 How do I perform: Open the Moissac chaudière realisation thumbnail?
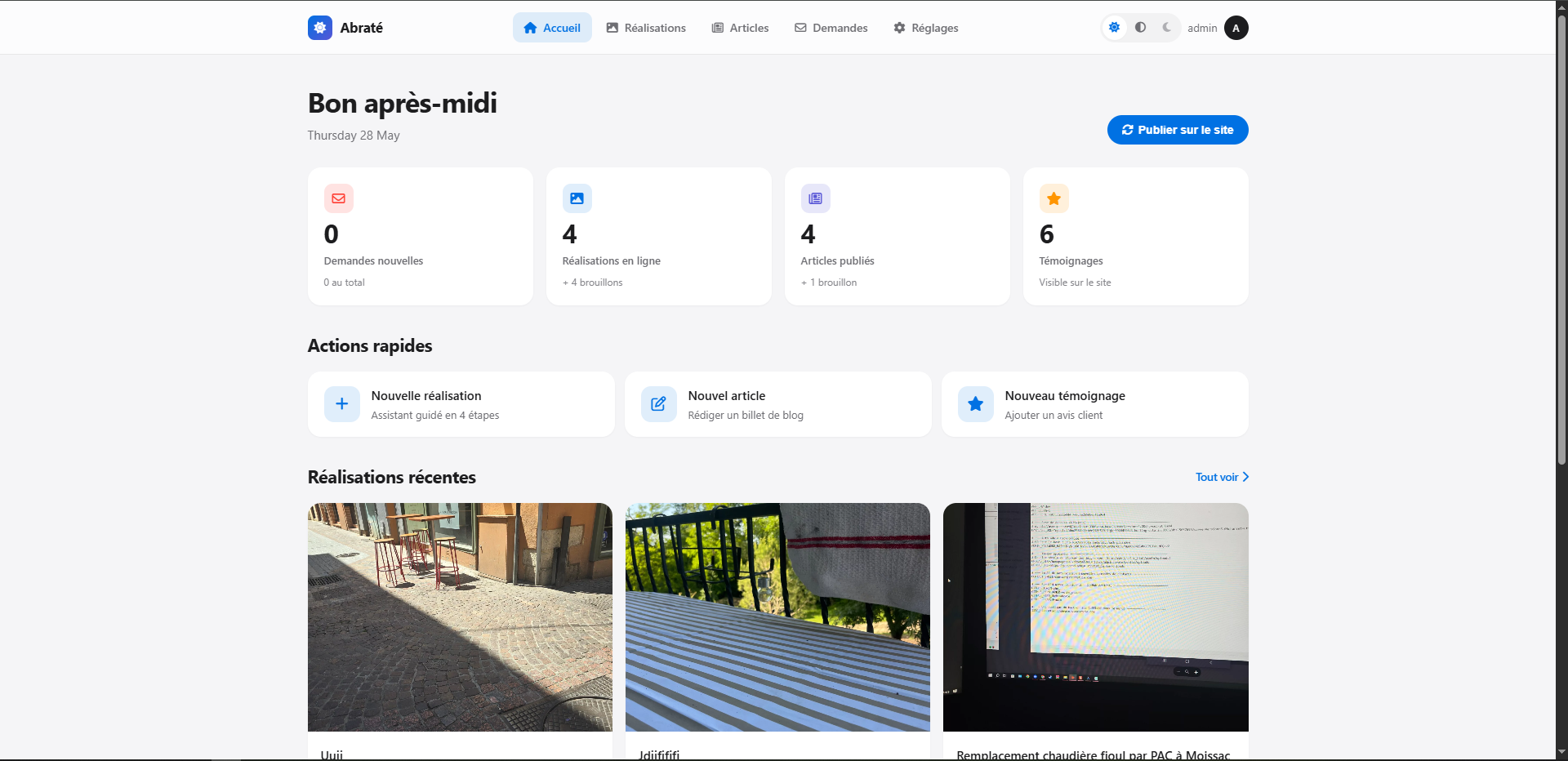pos(1096,617)
